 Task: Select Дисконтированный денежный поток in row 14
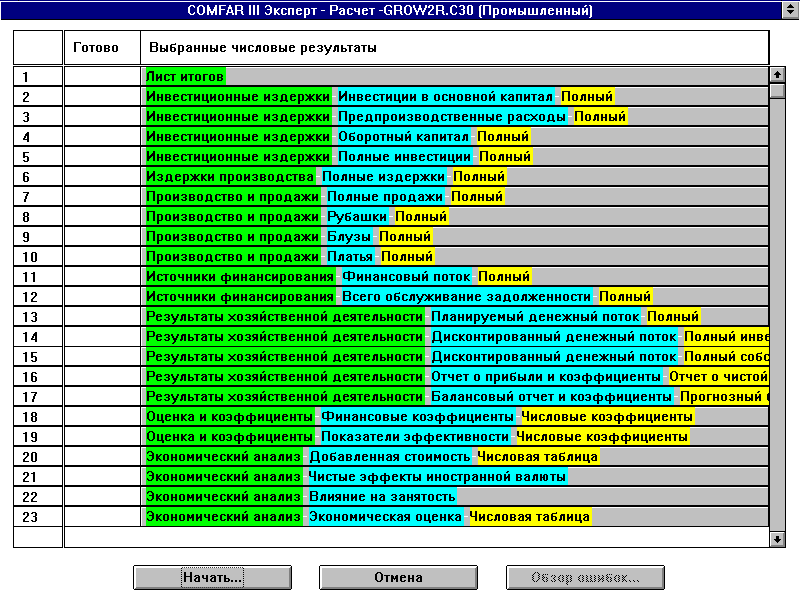554,337
